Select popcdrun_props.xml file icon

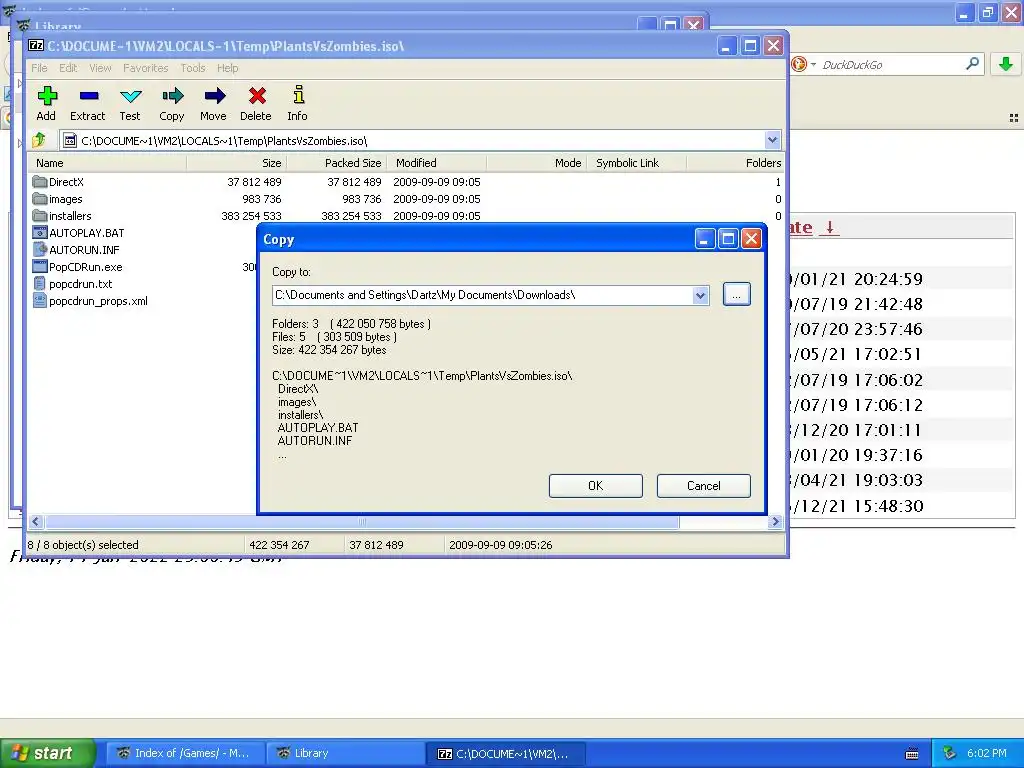(x=39, y=300)
